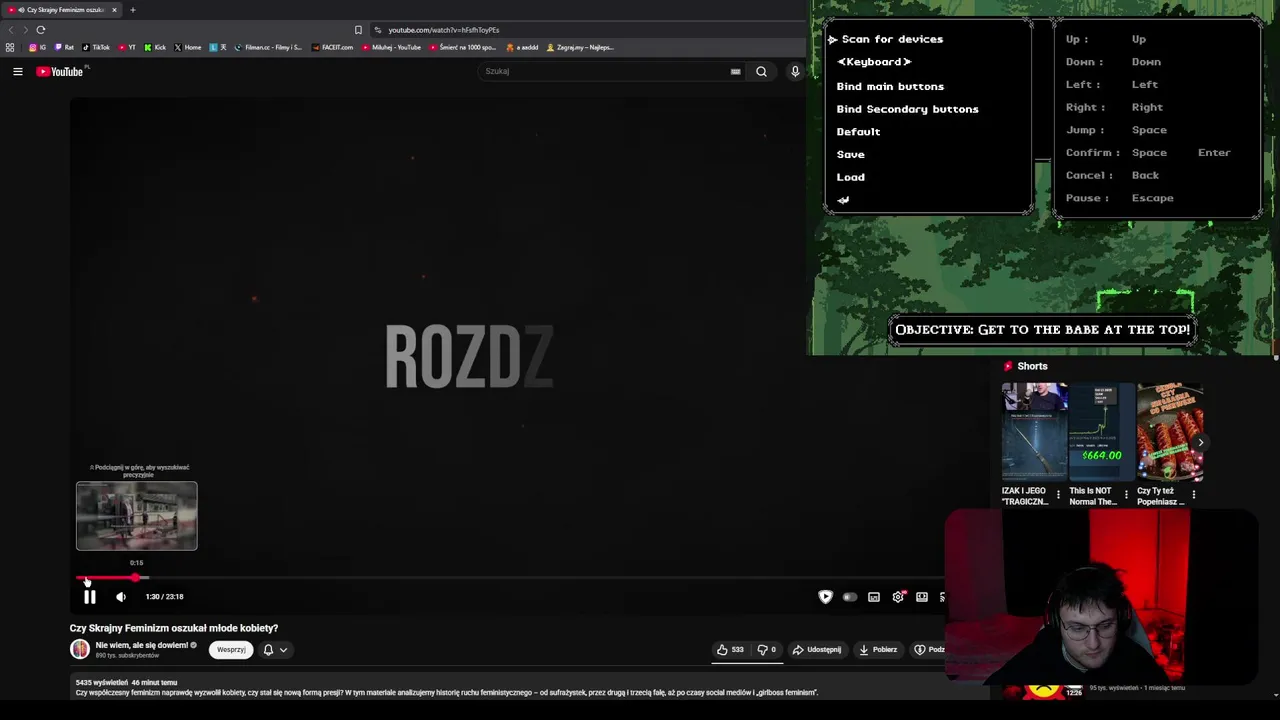Open the FACEIT.com bookmark
The height and width of the screenshot is (720, 1280).
333,47
